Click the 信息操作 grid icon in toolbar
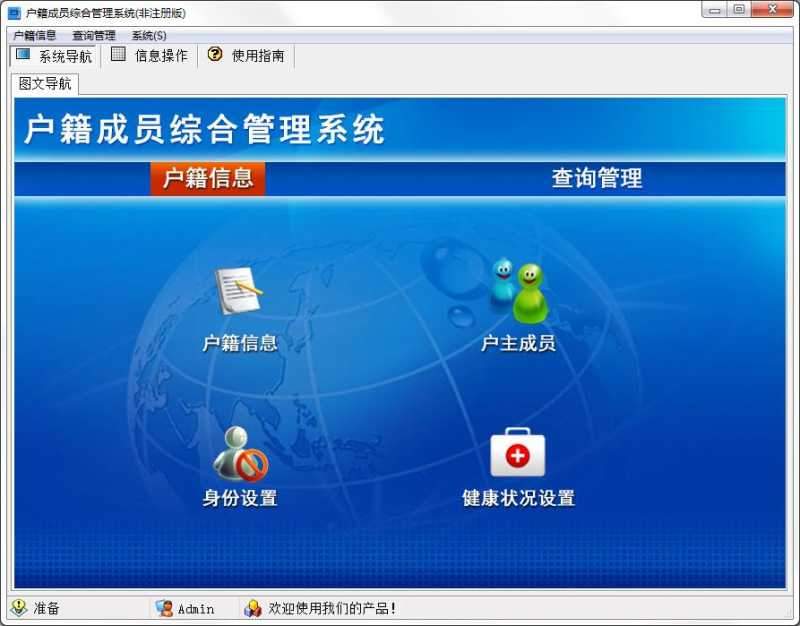The image size is (800, 626). (117, 55)
